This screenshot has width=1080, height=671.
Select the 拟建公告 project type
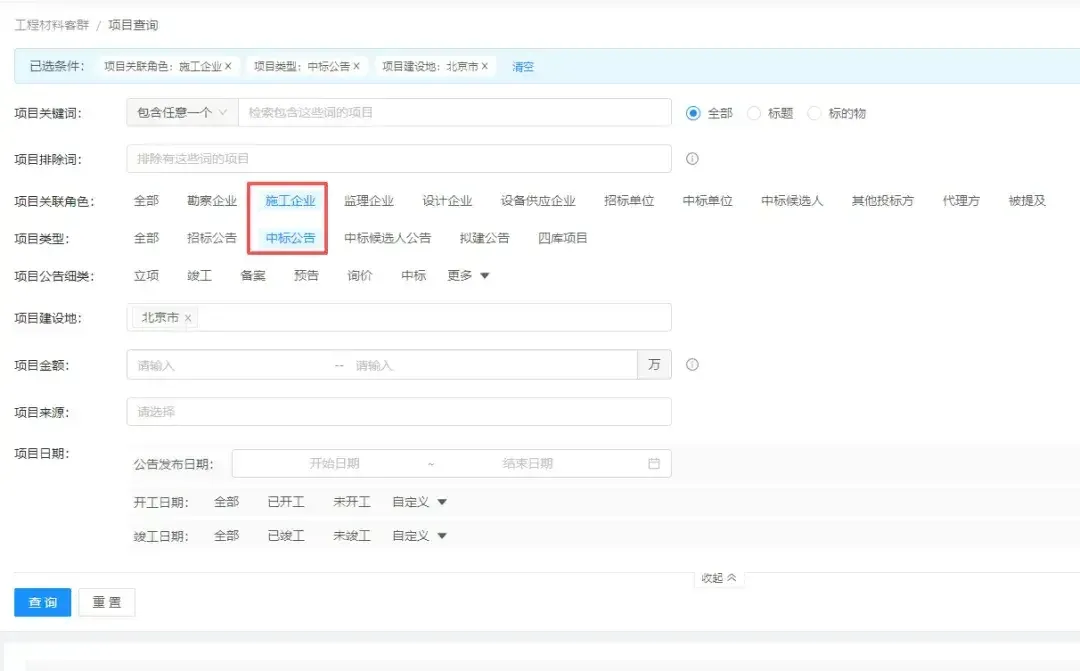tap(484, 238)
